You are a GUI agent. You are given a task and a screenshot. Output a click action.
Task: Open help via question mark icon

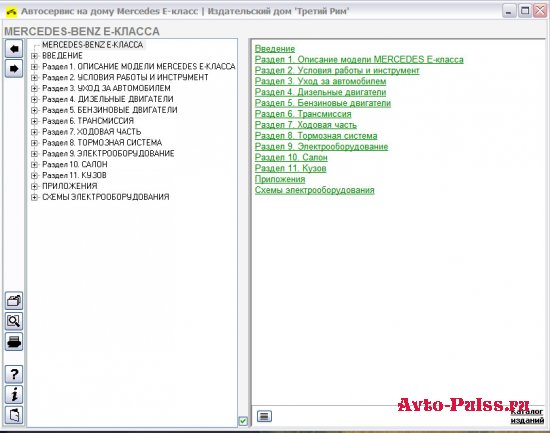[14, 374]
